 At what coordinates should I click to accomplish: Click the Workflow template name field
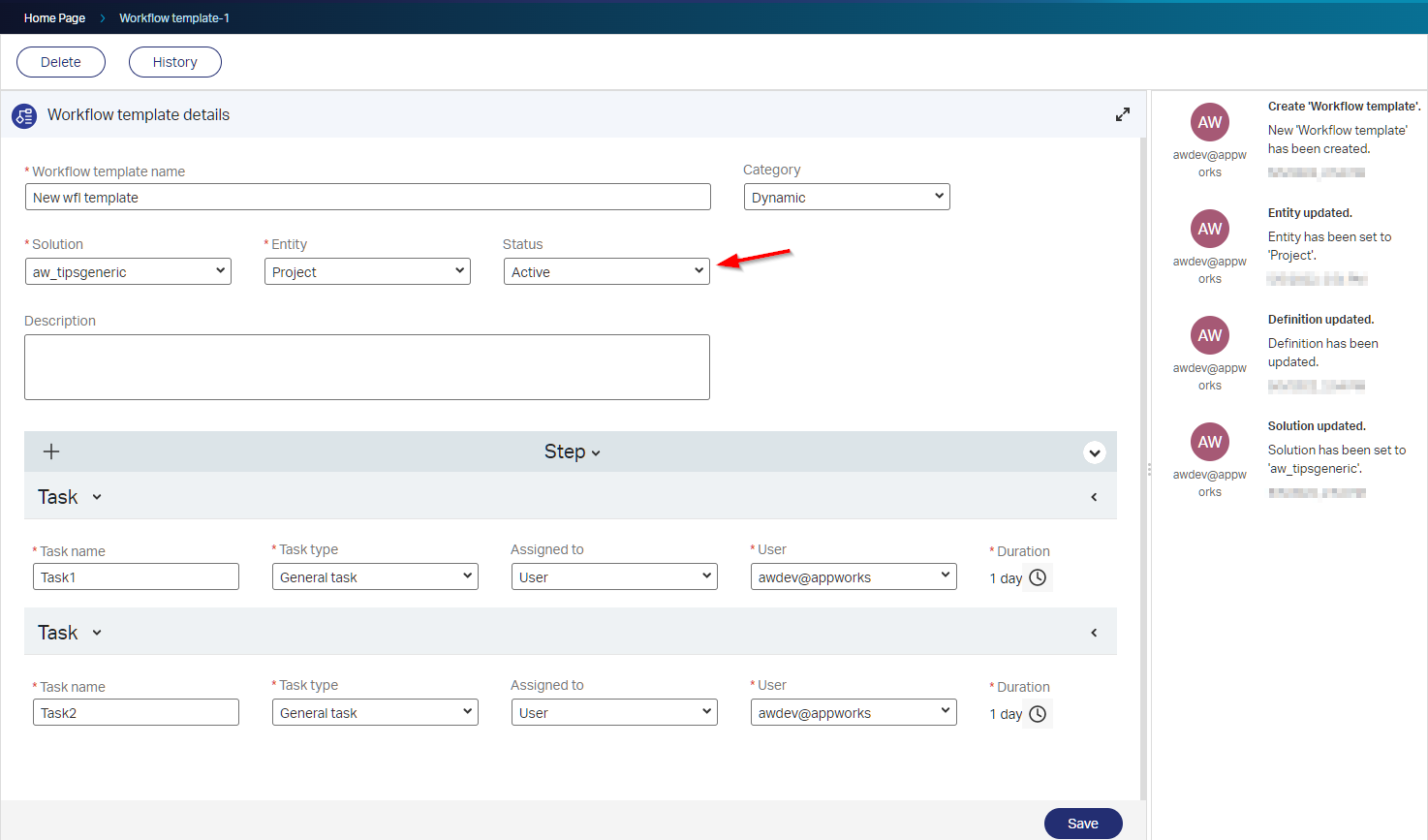point(367,197)
